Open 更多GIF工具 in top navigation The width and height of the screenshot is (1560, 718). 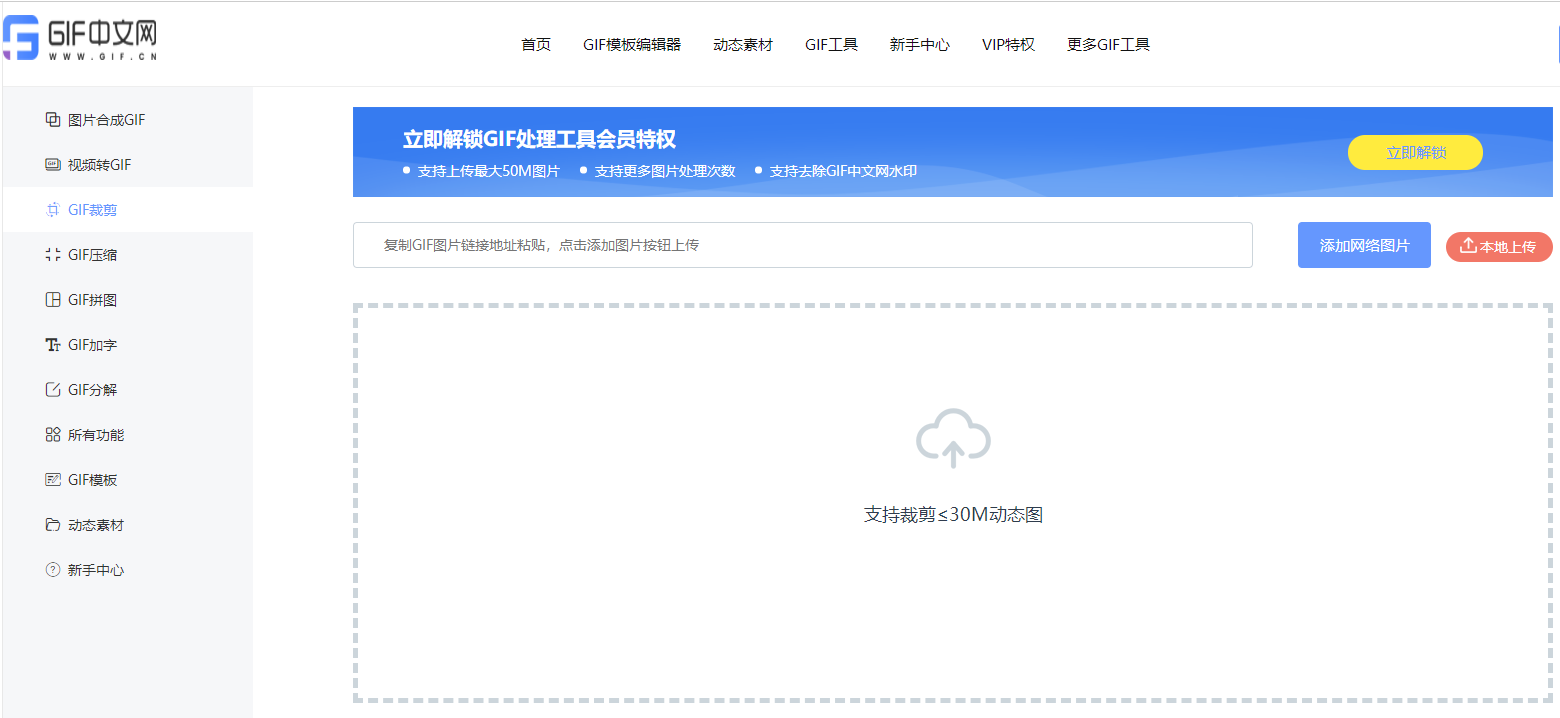coord(1108,45)
